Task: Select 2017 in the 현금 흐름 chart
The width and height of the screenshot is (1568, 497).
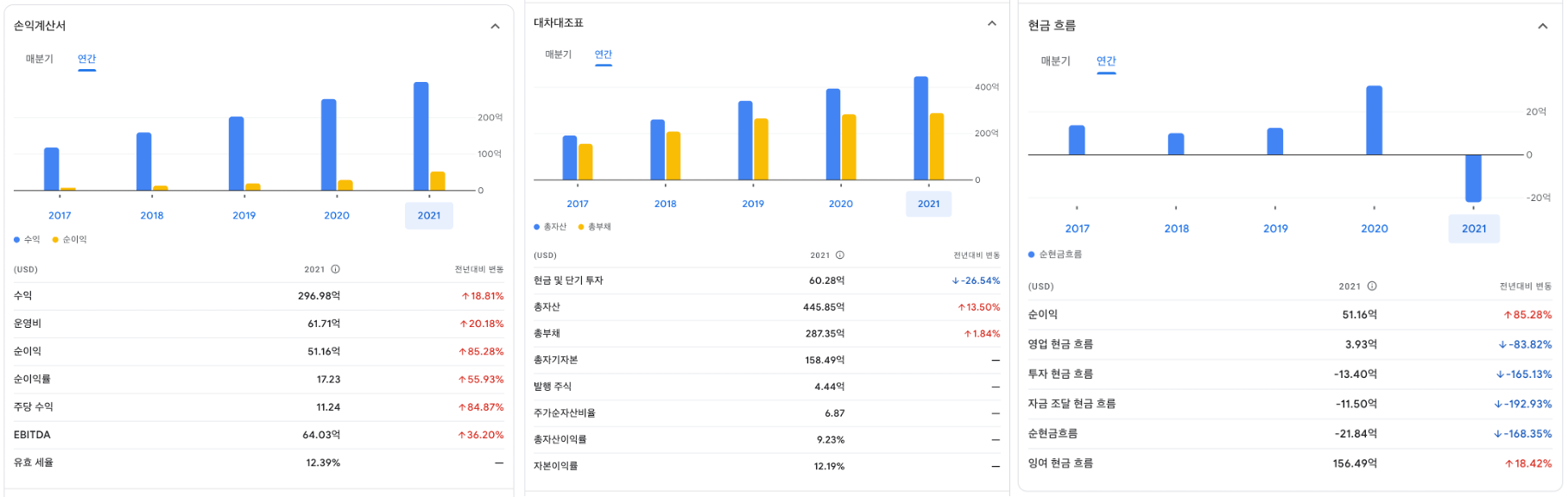Action: pyautogui.click(x=1078, y=229)
